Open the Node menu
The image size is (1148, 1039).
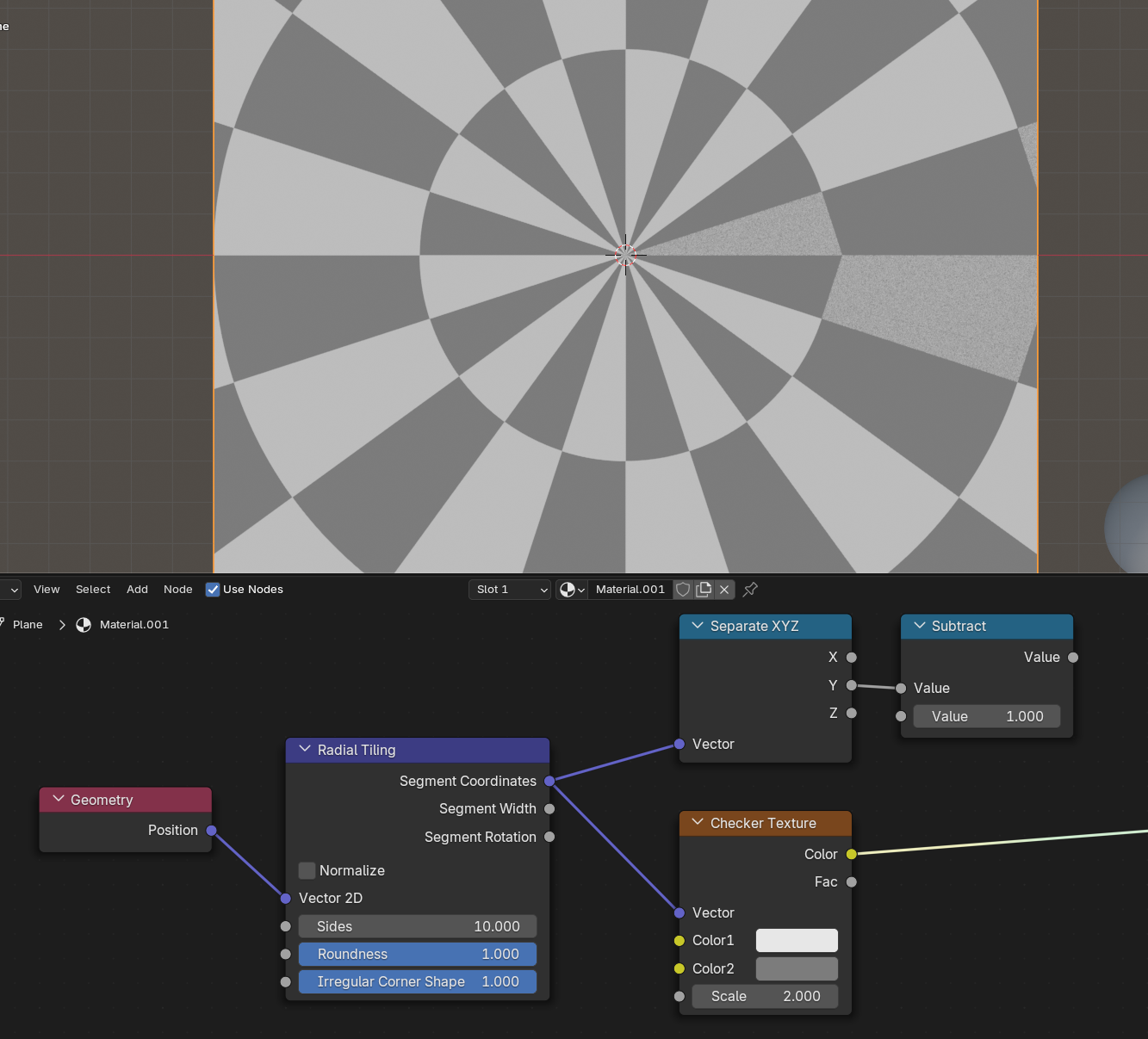(178, 590)
